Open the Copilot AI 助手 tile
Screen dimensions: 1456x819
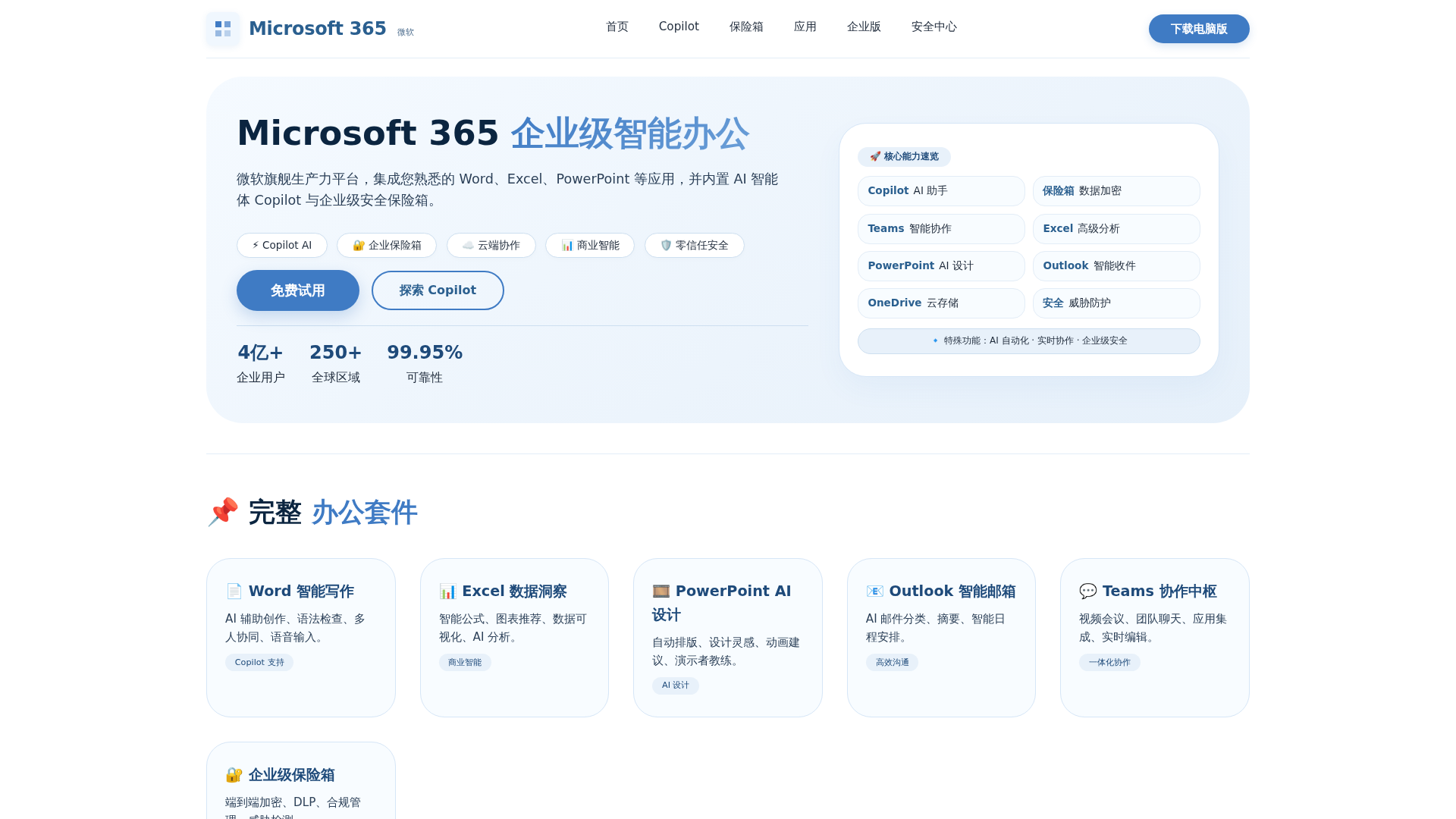pos(941,191)
